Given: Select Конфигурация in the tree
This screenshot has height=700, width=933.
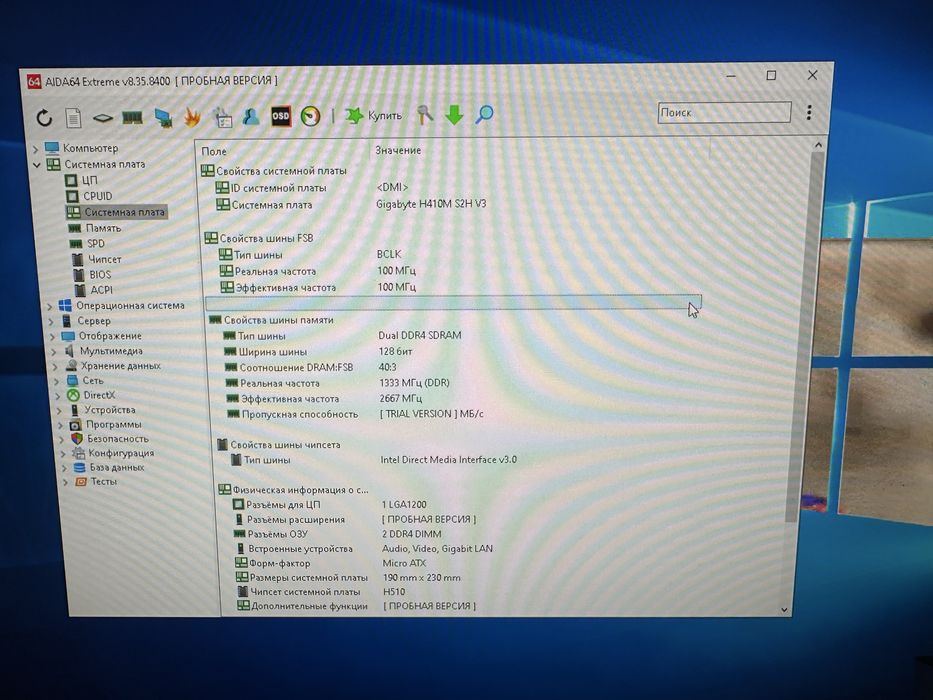Looking at the screenshot, I should pyautogui.click(x=121, y=453).
